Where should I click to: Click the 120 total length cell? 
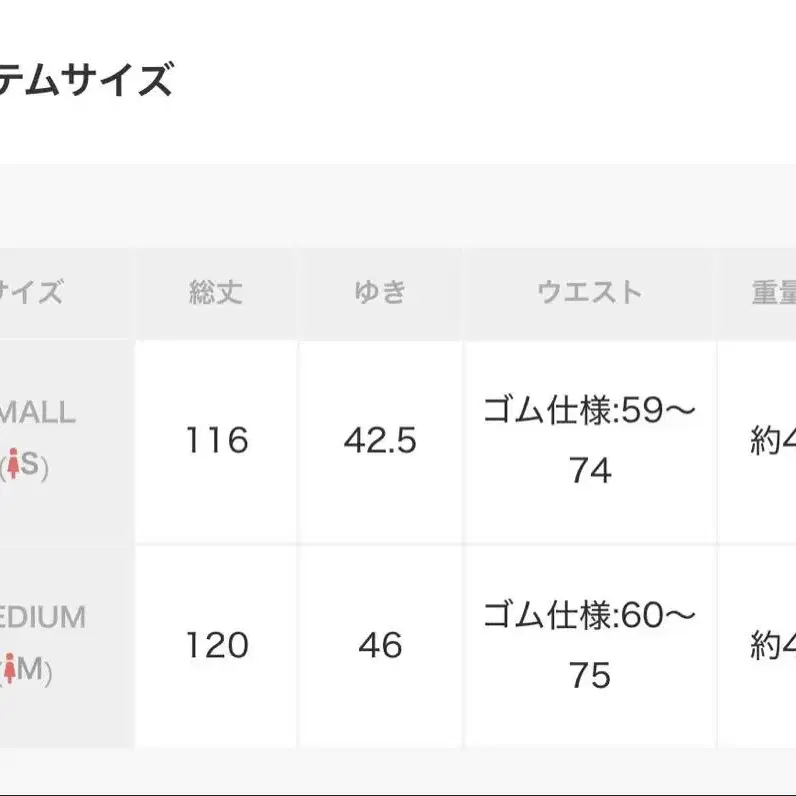pyautogui.click(x=217, y=646)
